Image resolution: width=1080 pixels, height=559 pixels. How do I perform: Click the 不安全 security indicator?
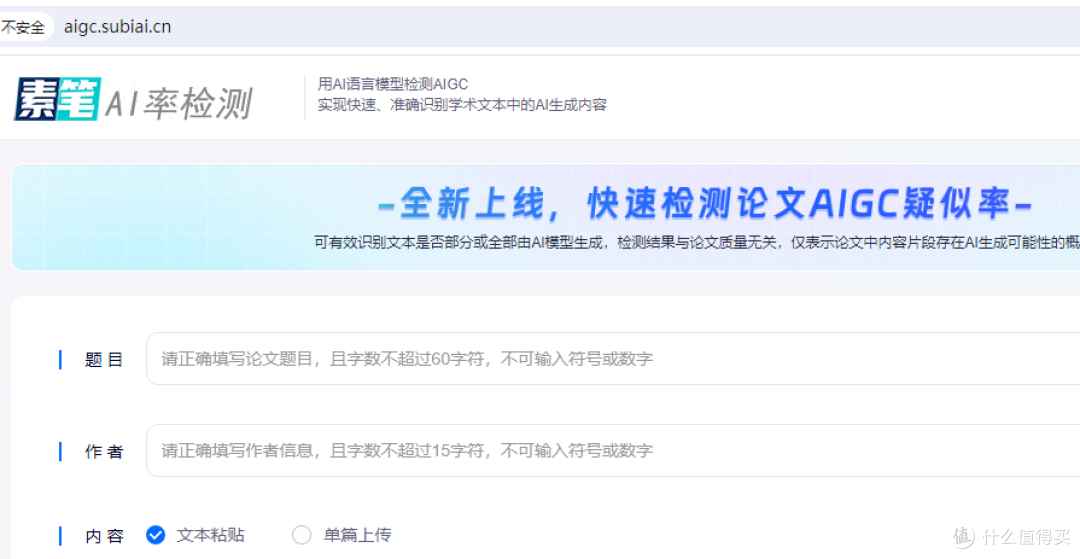tap(23, 28)
